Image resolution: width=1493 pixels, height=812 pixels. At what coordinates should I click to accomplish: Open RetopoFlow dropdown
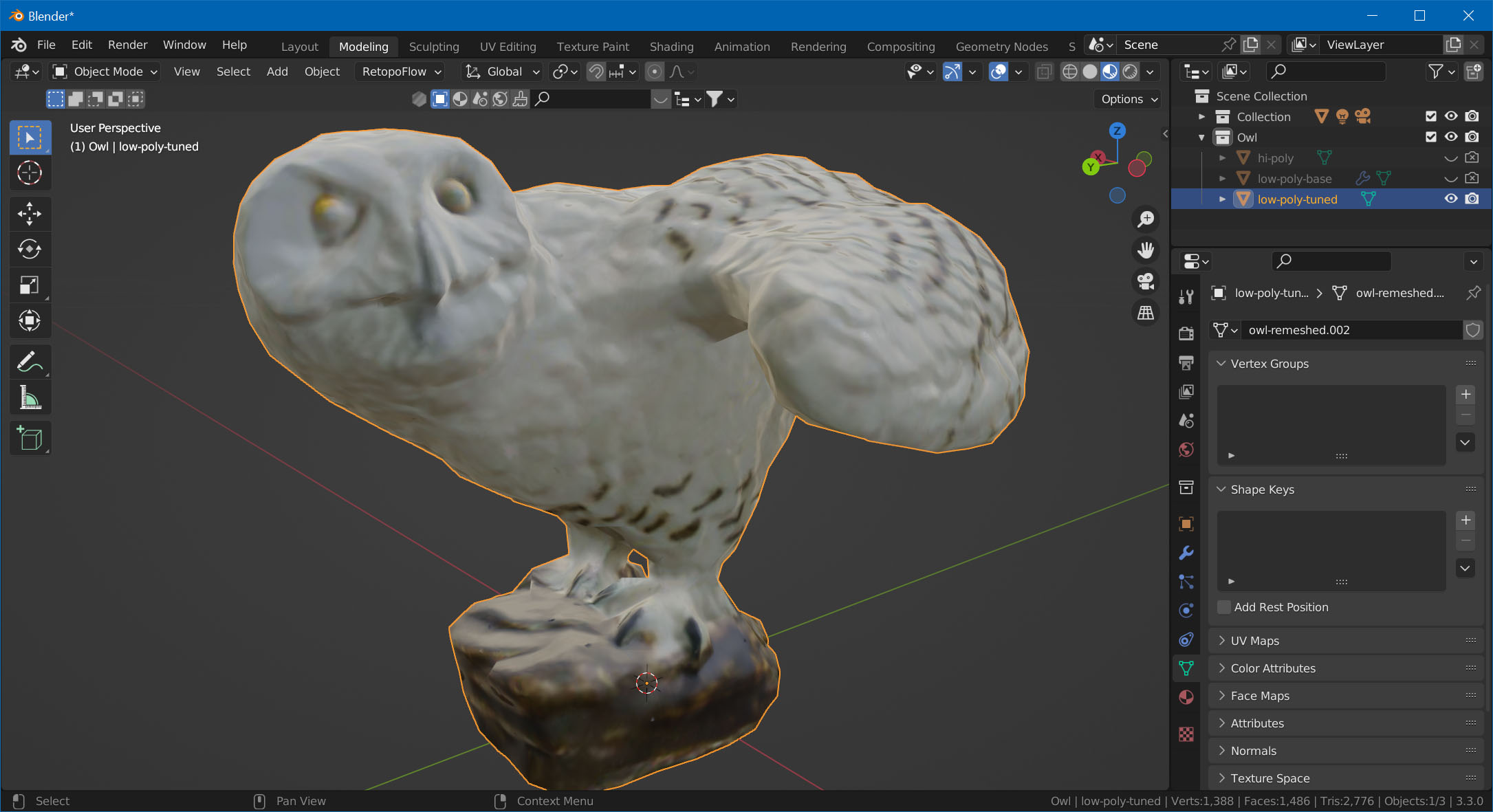(402, 72)
